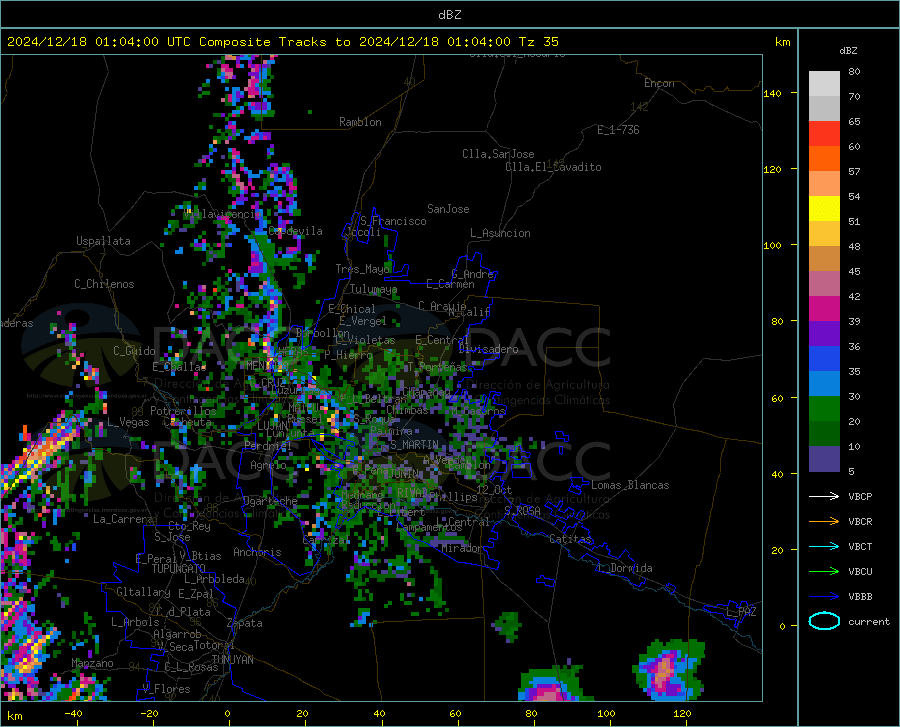Click the orange VBCR arrow symbol

tap(824, 522)
